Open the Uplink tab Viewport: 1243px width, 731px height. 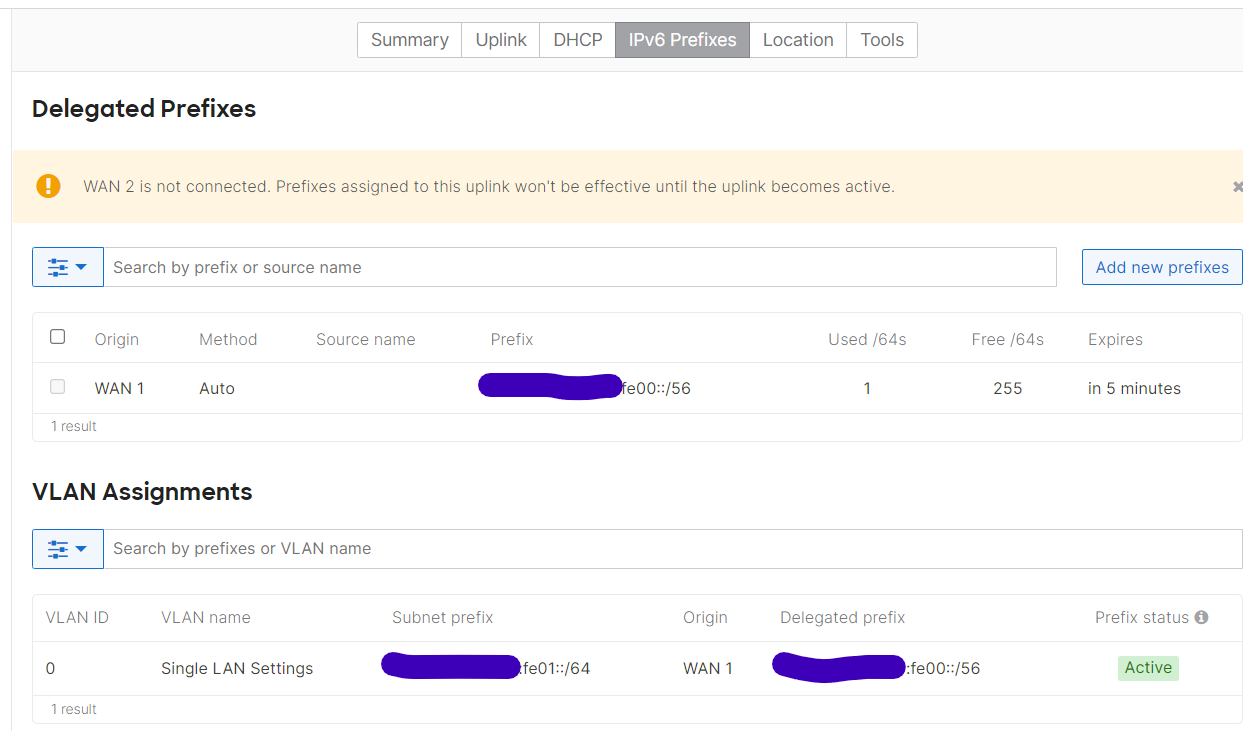(501, 40)
